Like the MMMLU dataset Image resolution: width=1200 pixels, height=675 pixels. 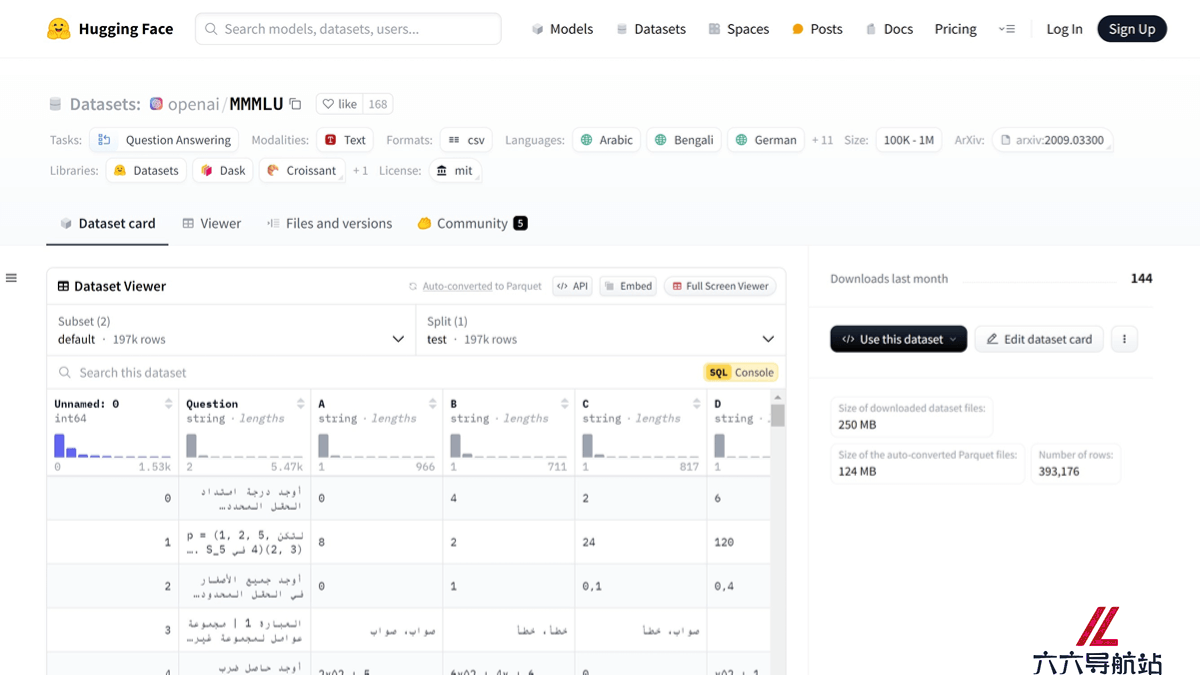point(340,104)
